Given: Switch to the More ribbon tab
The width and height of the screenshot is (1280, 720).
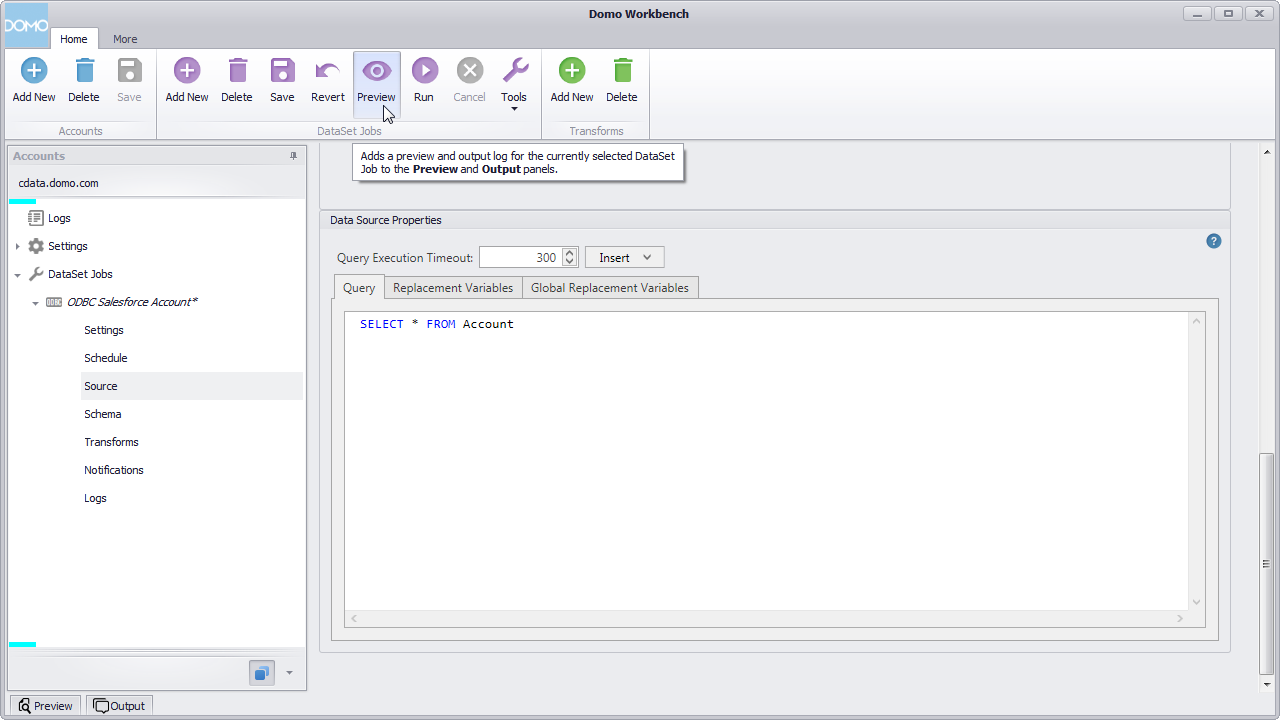Looking at the screenshot, I should click(x=125, y=39).
